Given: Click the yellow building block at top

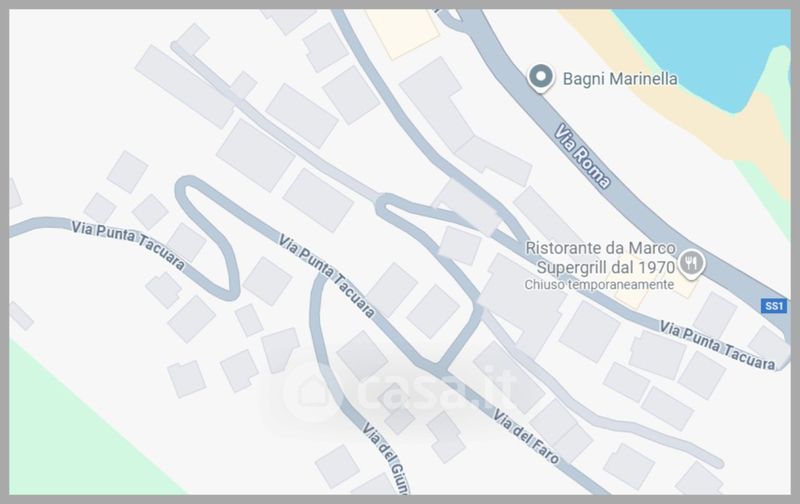Looking at the screenshot, I should point(402,32).
